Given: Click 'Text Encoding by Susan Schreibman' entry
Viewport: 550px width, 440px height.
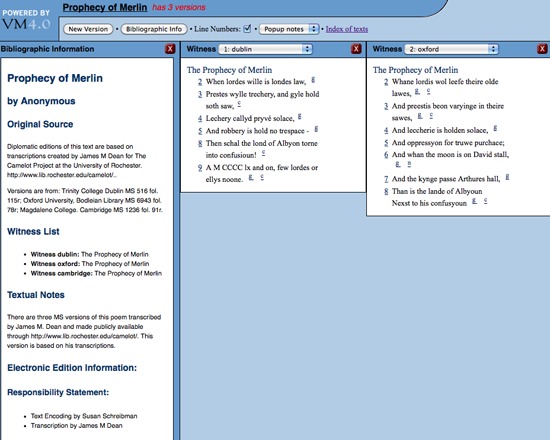Looking at the screenshot, I should click(x=84, y=416).
